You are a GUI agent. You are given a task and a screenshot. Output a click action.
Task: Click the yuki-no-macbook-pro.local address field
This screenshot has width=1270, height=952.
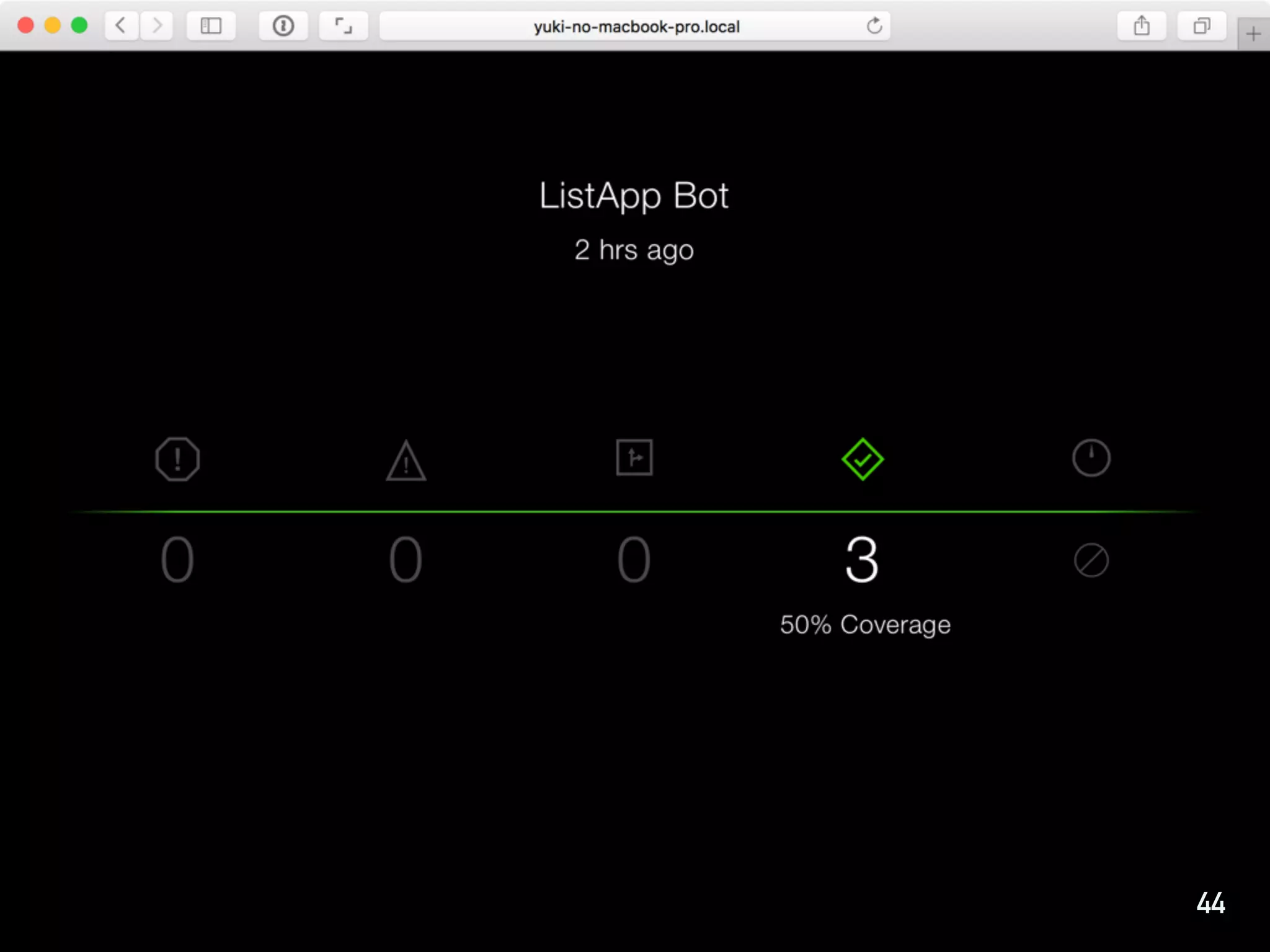[636, 27]
